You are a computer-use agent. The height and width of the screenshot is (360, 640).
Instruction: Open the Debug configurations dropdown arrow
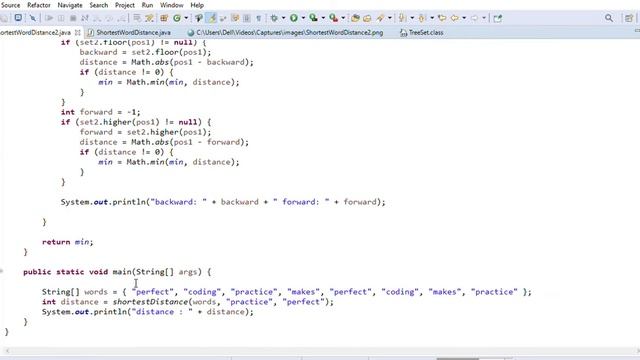(283, 18)
